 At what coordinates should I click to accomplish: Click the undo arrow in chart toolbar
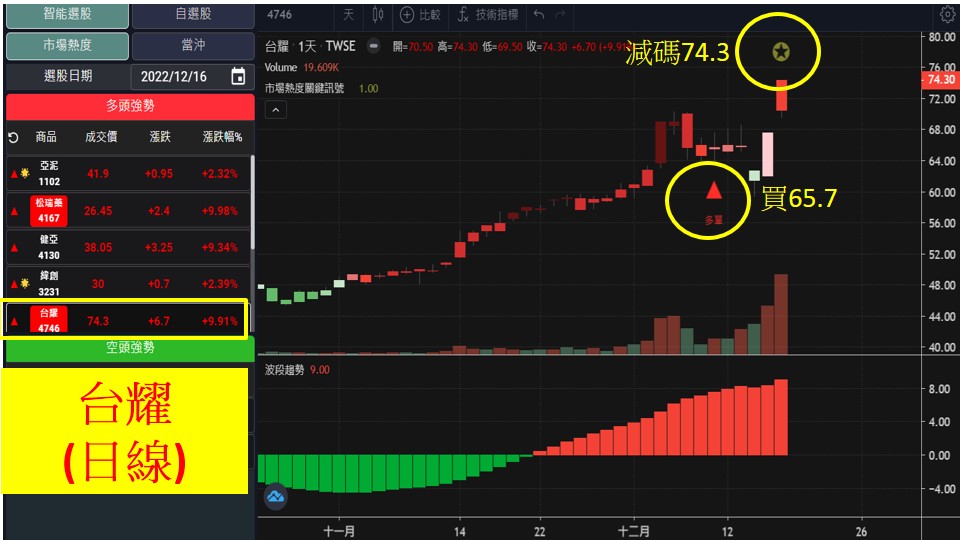tap(540, 14)
